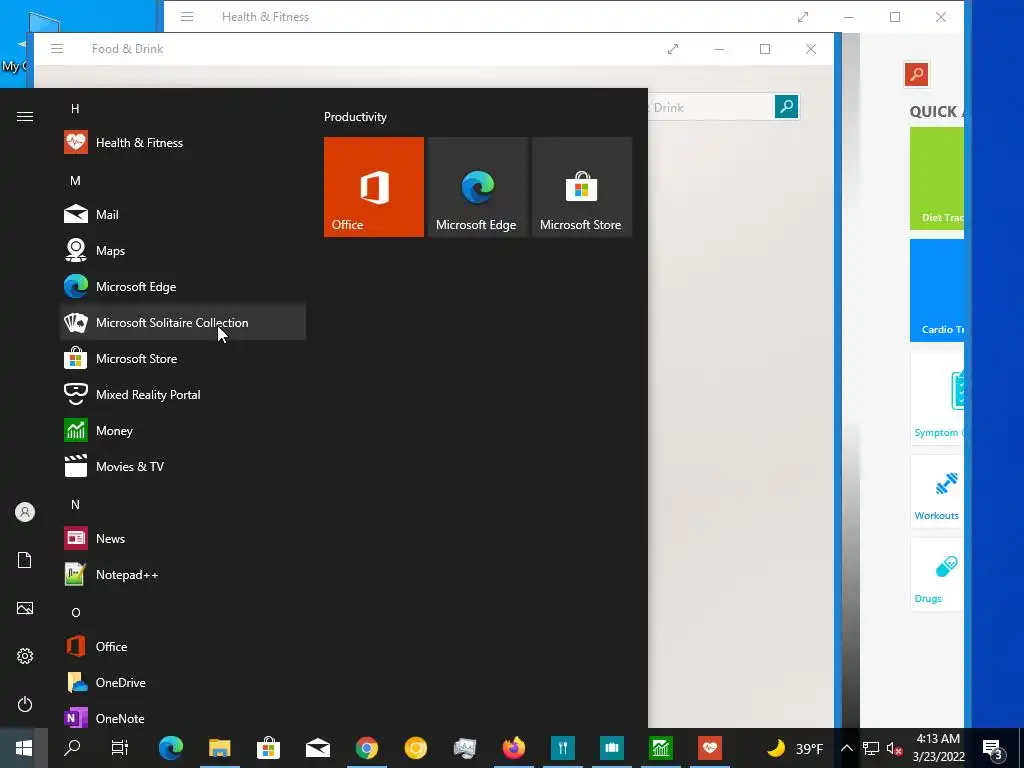Open Health & Fitness from app list
1024x768 pixels.
pos(183,142)
